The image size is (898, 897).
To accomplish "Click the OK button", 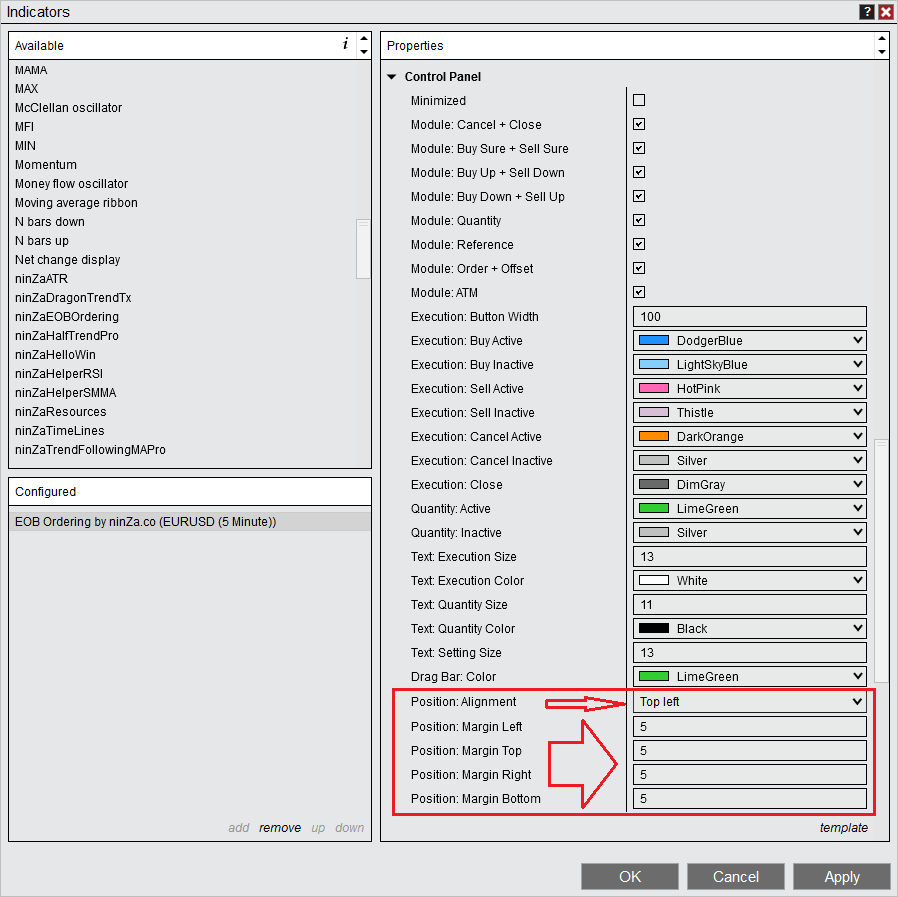I will 630,877.
